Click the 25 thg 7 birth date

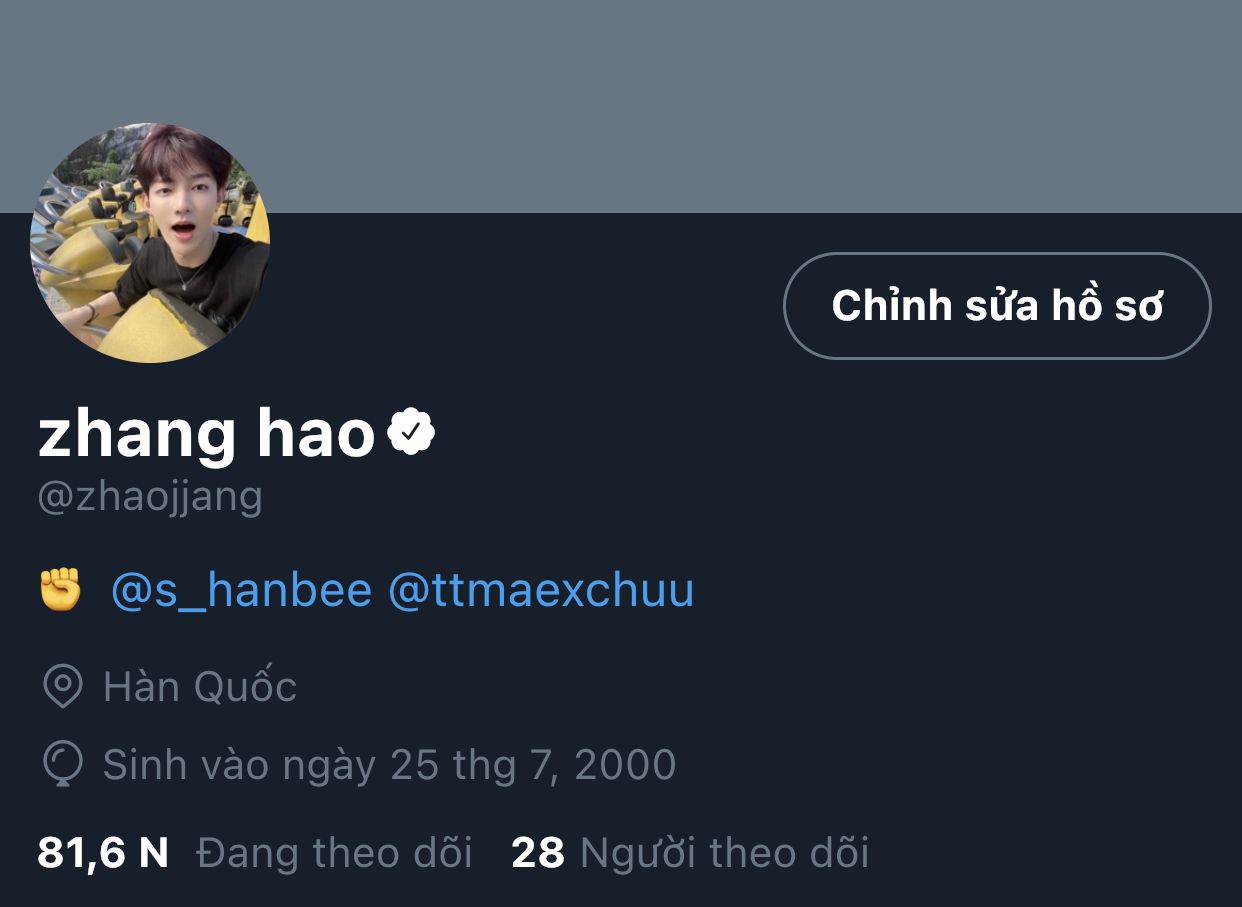coord(473,765)
